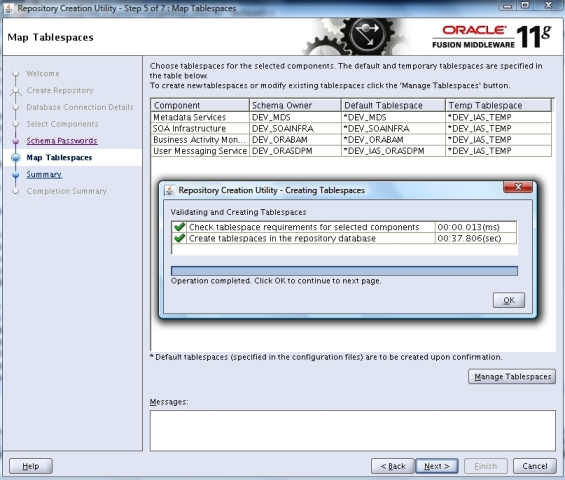The width and height of the screenshot is (565, 480).
Task: Close the main Repository Creation Utility window
Action: click(x=548, y=5)
